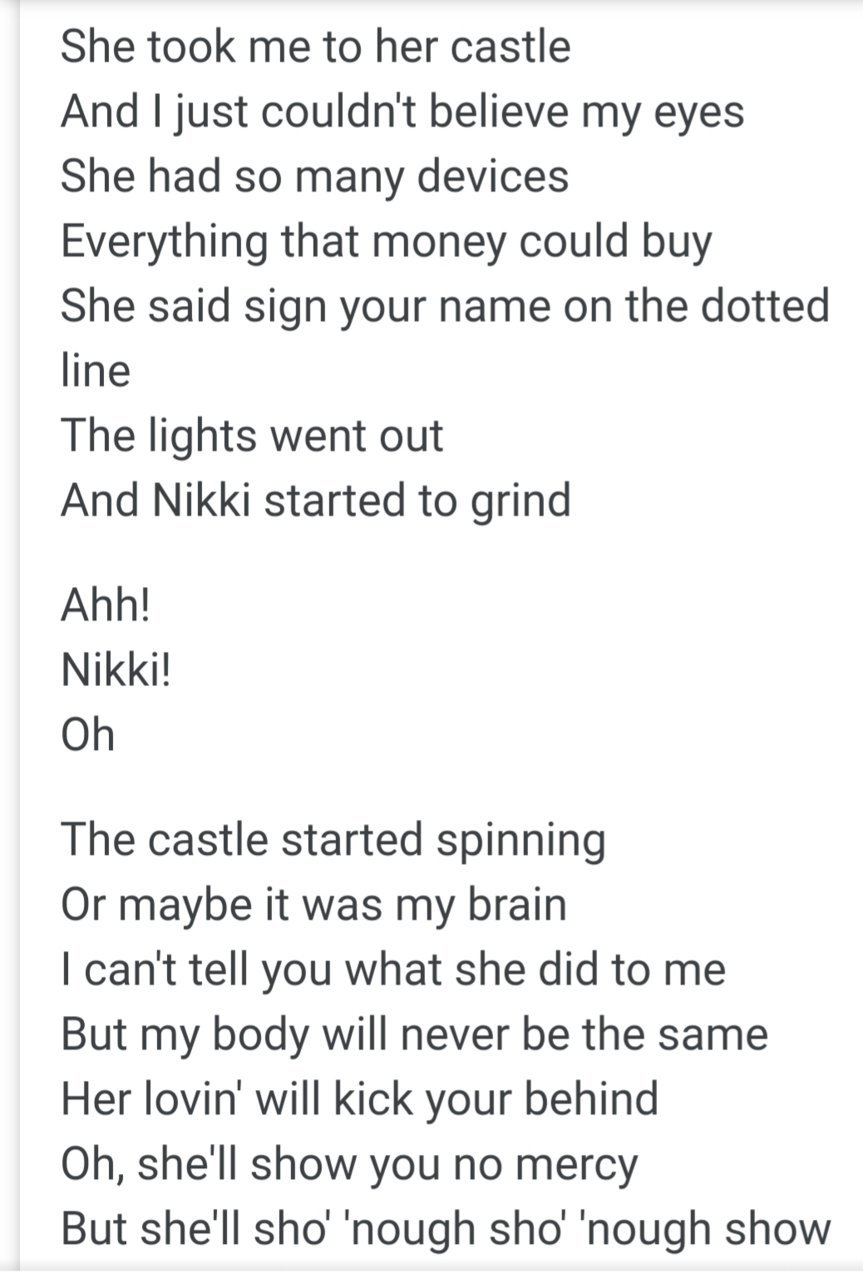Click 'Everything that money could buy' lyric
Viewport: 863px width, 1279px height.
coord(386,243)
